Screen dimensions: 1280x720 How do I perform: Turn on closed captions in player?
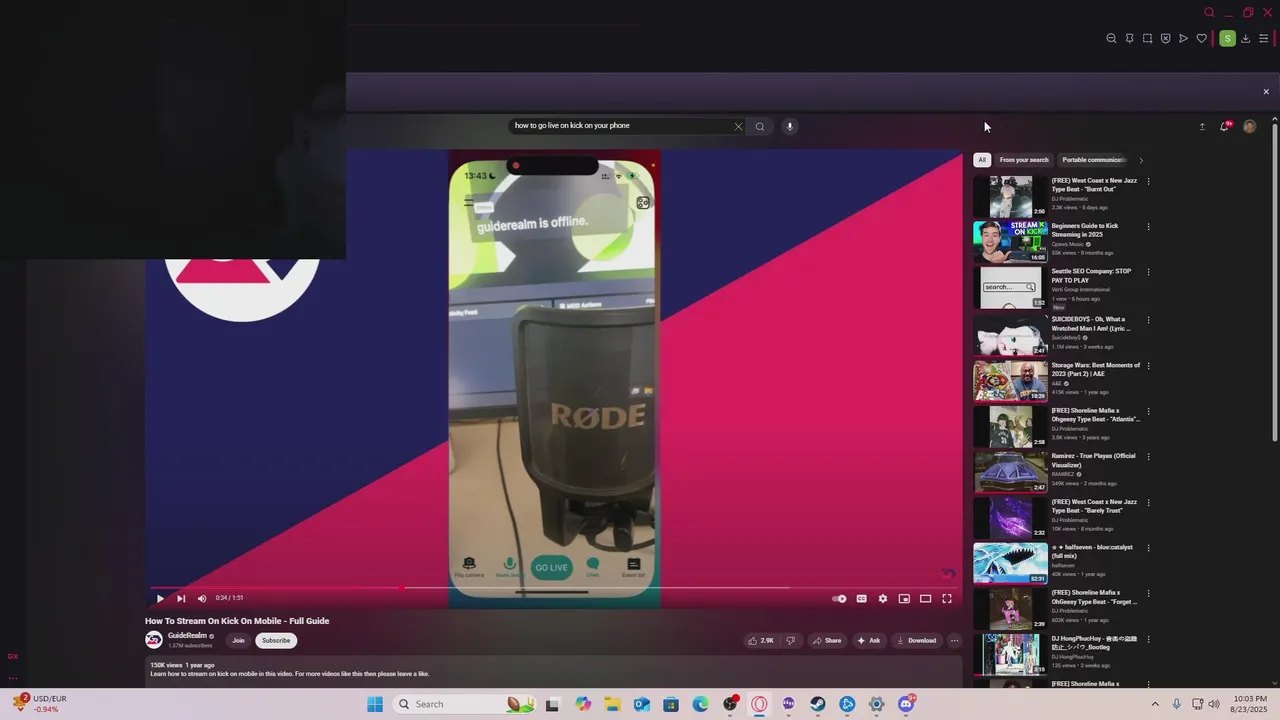[861, 599]
